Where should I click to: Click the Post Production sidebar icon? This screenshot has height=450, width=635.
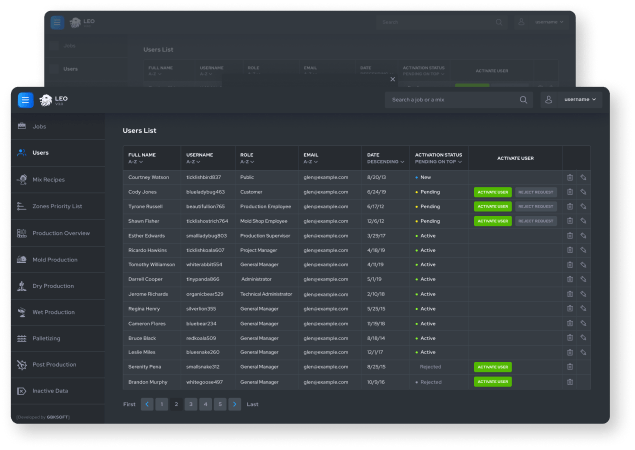coord(22,365)
